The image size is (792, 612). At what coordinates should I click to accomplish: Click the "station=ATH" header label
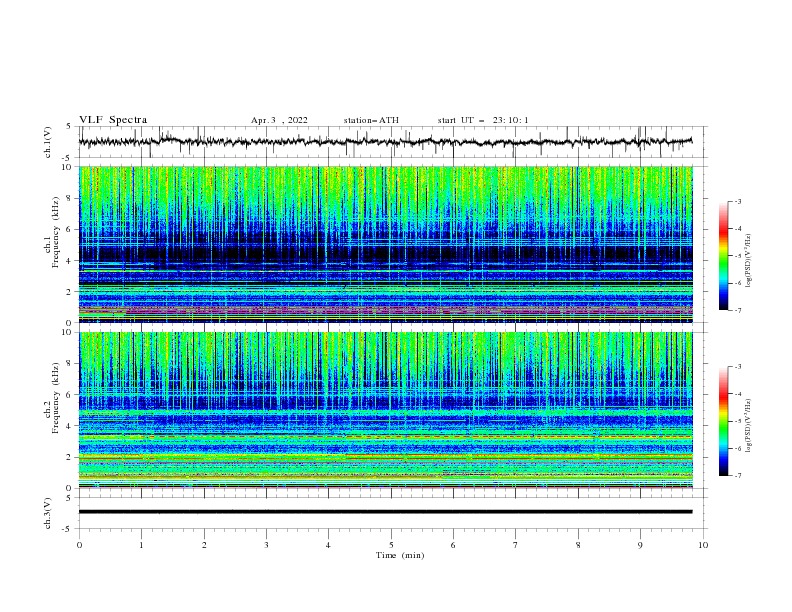tap(371, 120)
